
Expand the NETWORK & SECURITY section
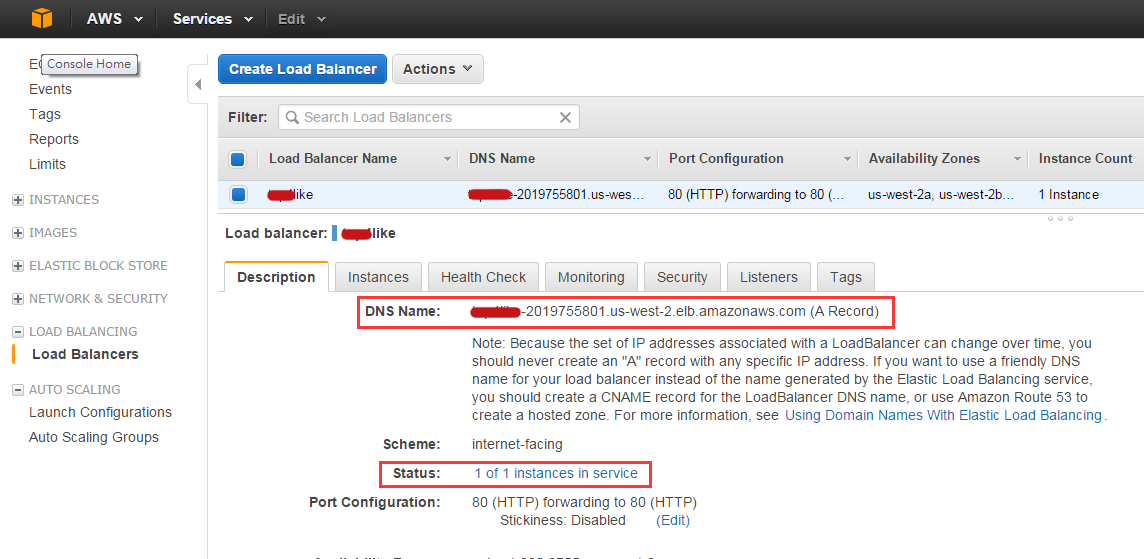pos(18,298)
